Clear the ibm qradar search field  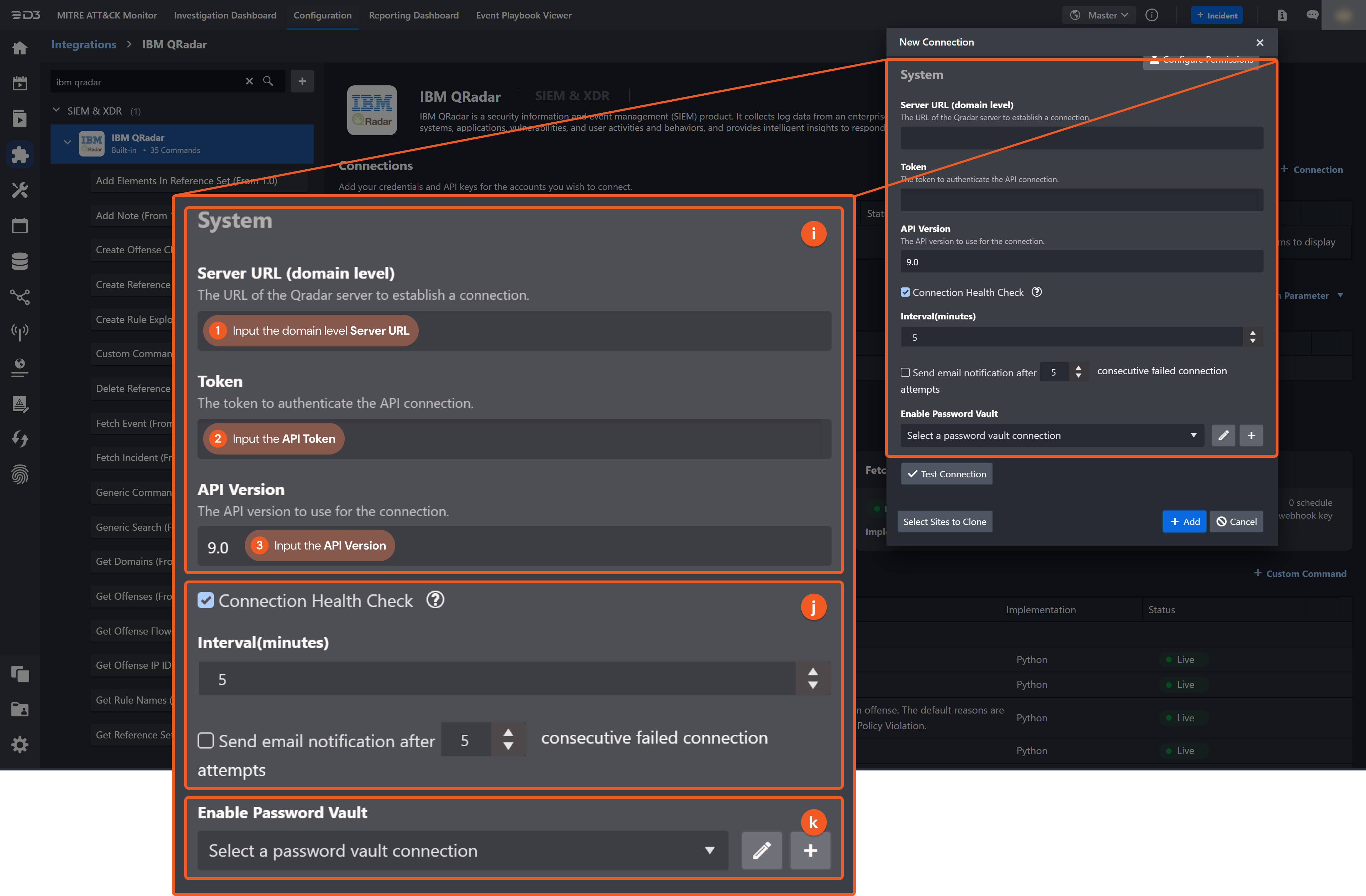click(x=250, y=81)
